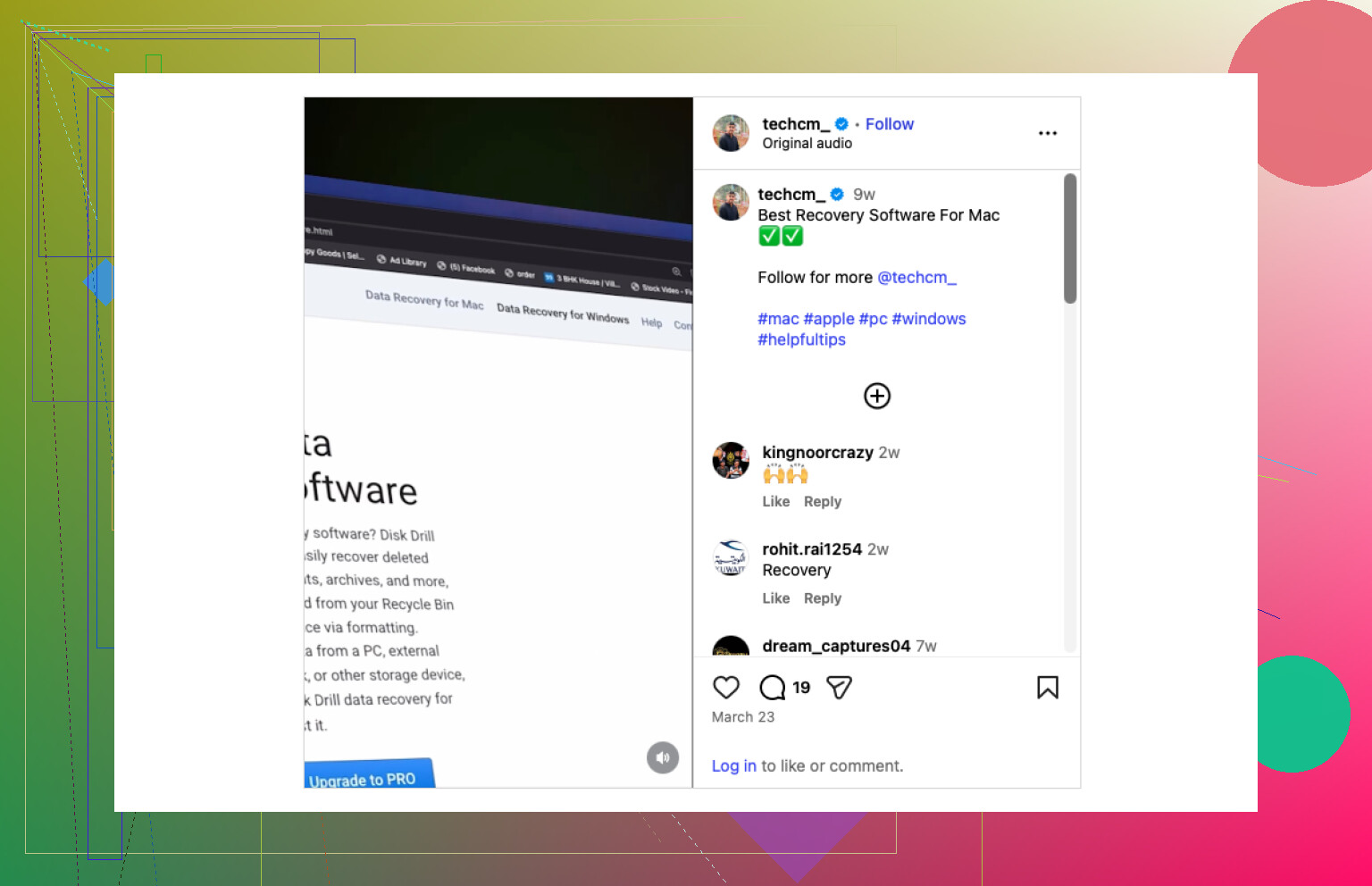The image size is (1372, 886).
Task: Open the #helpfultips hashtag
Action: point(801,339)
